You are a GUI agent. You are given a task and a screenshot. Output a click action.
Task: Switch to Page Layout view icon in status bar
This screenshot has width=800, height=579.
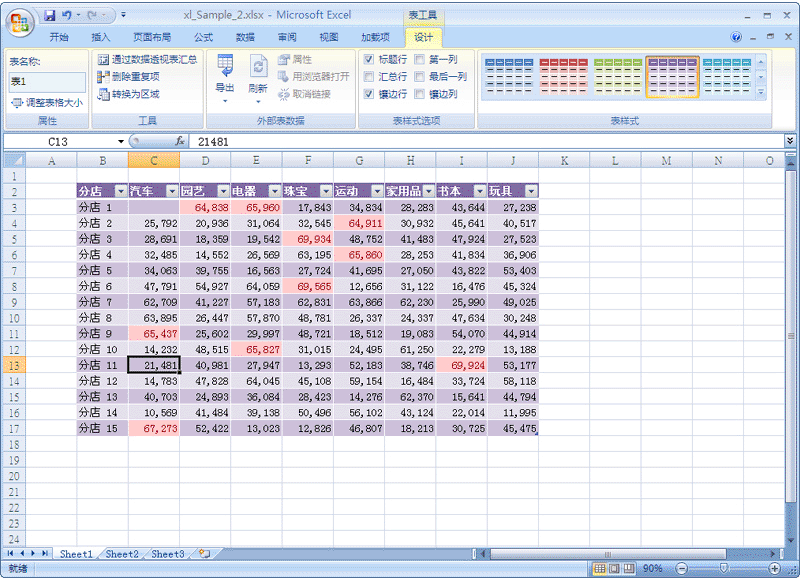click(x=614, y=568)
